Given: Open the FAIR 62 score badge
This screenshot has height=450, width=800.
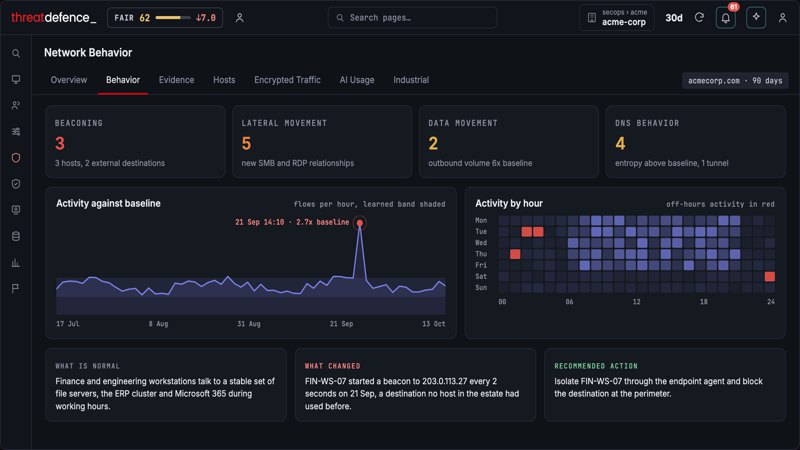Looking at the screenshot, I should coord(165,18).
